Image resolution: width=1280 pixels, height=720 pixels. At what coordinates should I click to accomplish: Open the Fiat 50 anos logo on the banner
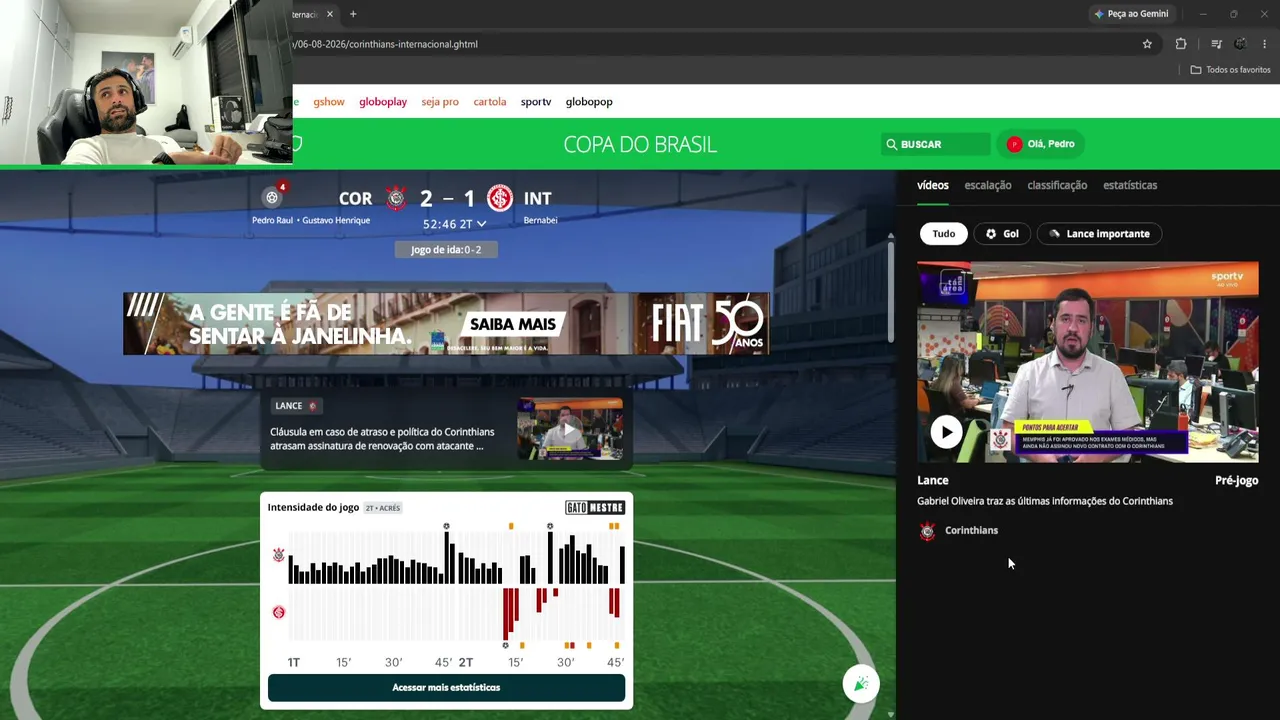coord(707,324)
